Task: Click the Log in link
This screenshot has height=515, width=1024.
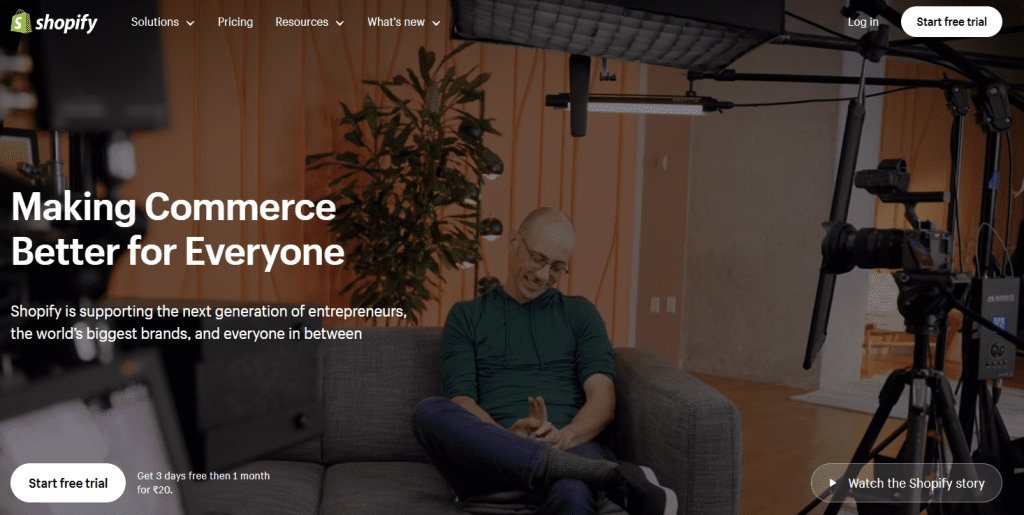Action: [x=863, y=22]
